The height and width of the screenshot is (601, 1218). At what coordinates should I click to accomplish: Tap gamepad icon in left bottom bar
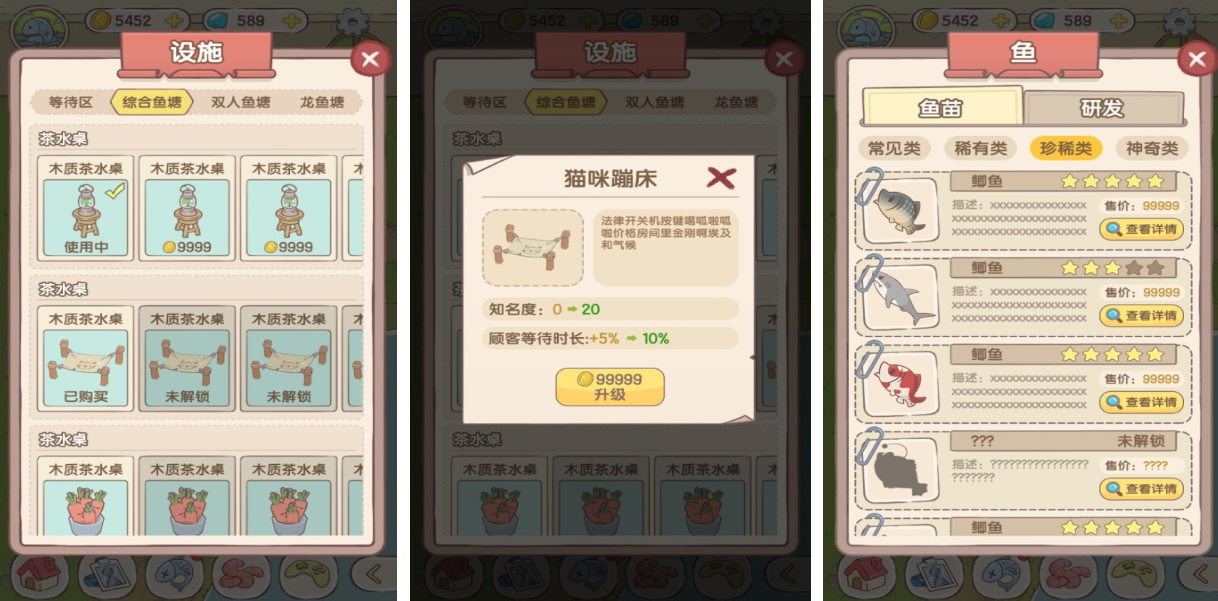(310, 577)
